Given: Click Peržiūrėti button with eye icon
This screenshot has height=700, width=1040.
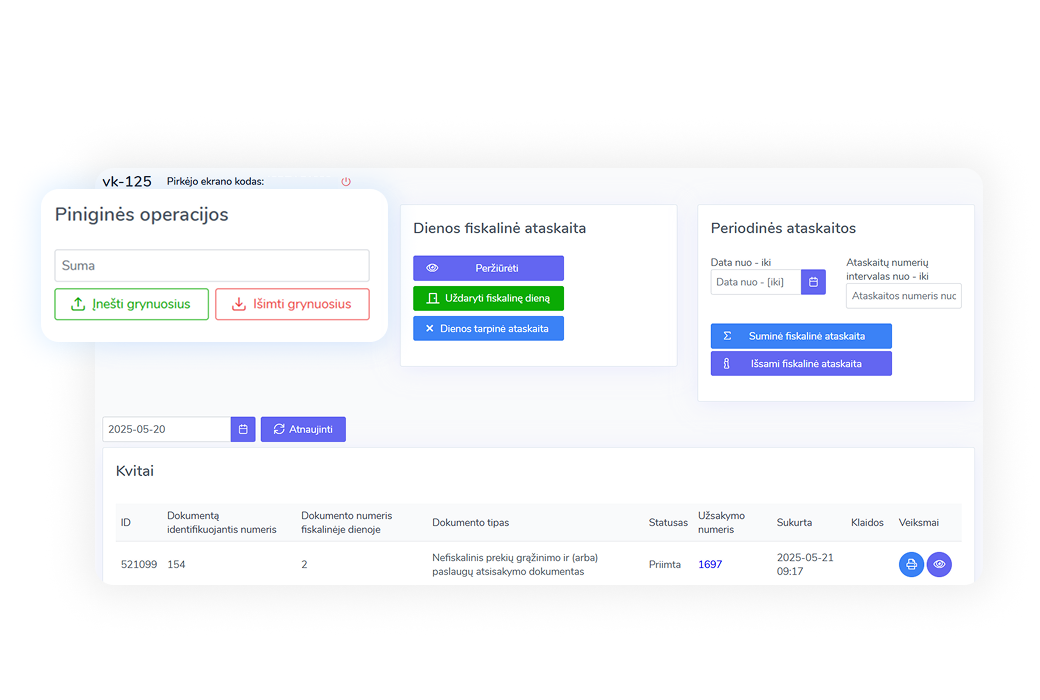Looking at the screenshot, I should click(488, 268).
